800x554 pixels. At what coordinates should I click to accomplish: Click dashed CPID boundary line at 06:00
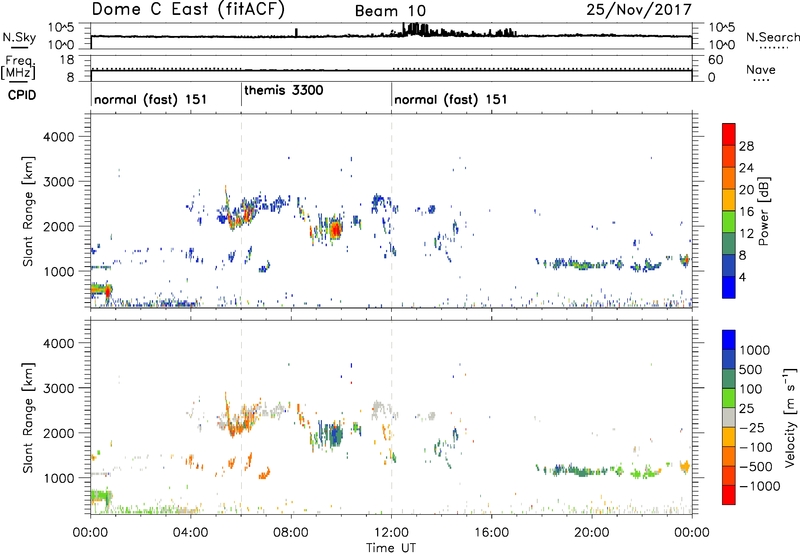241,211
